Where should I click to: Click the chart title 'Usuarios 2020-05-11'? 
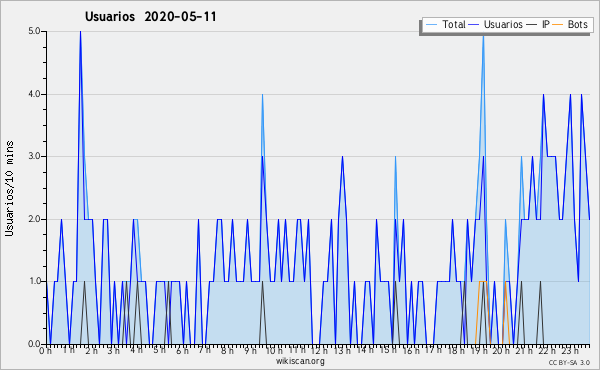coord(151,16)
